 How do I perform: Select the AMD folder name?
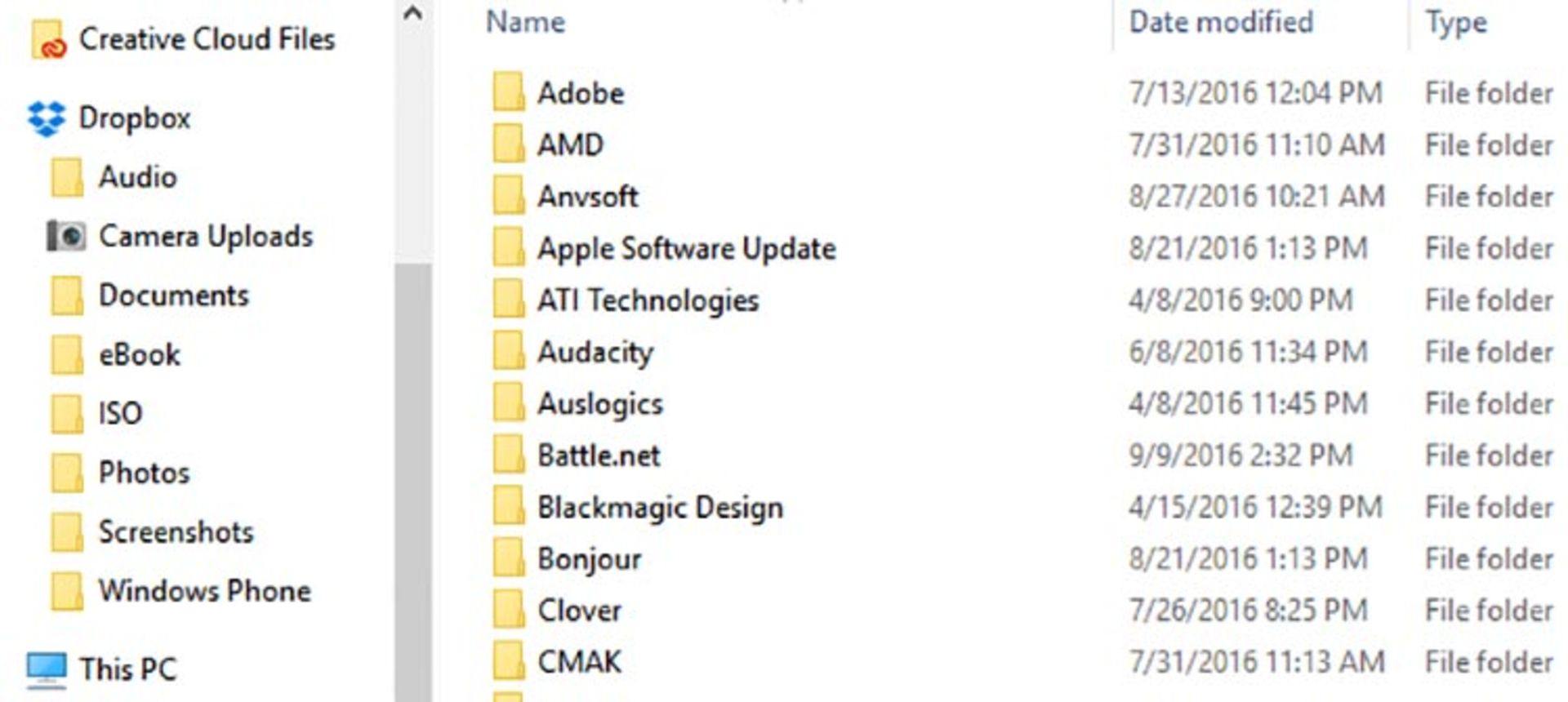pyautogui.click(x=570, y=144)
